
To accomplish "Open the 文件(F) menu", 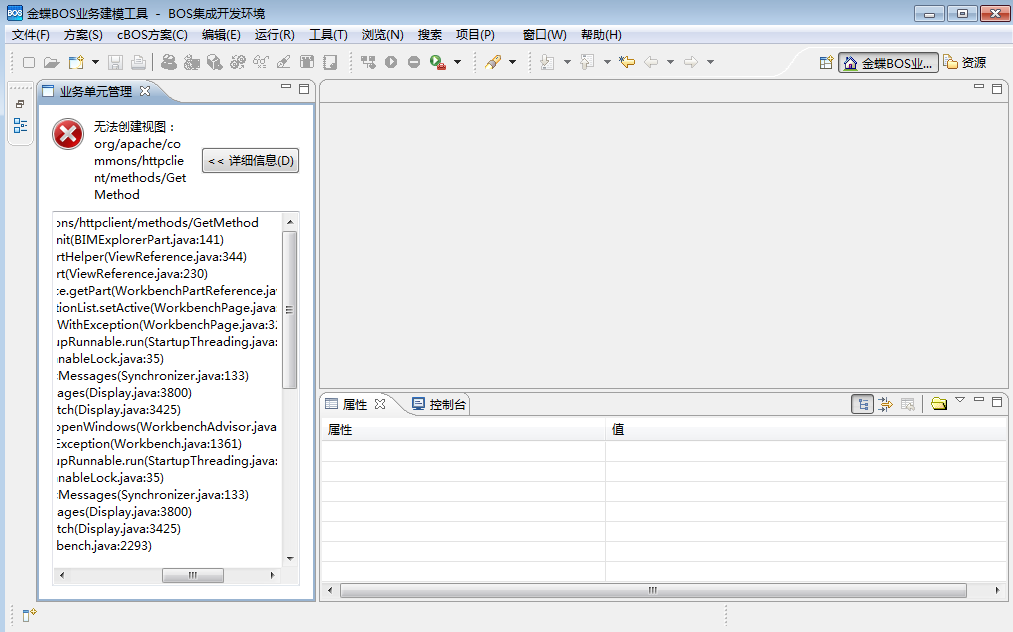I will tap(31, 35).
